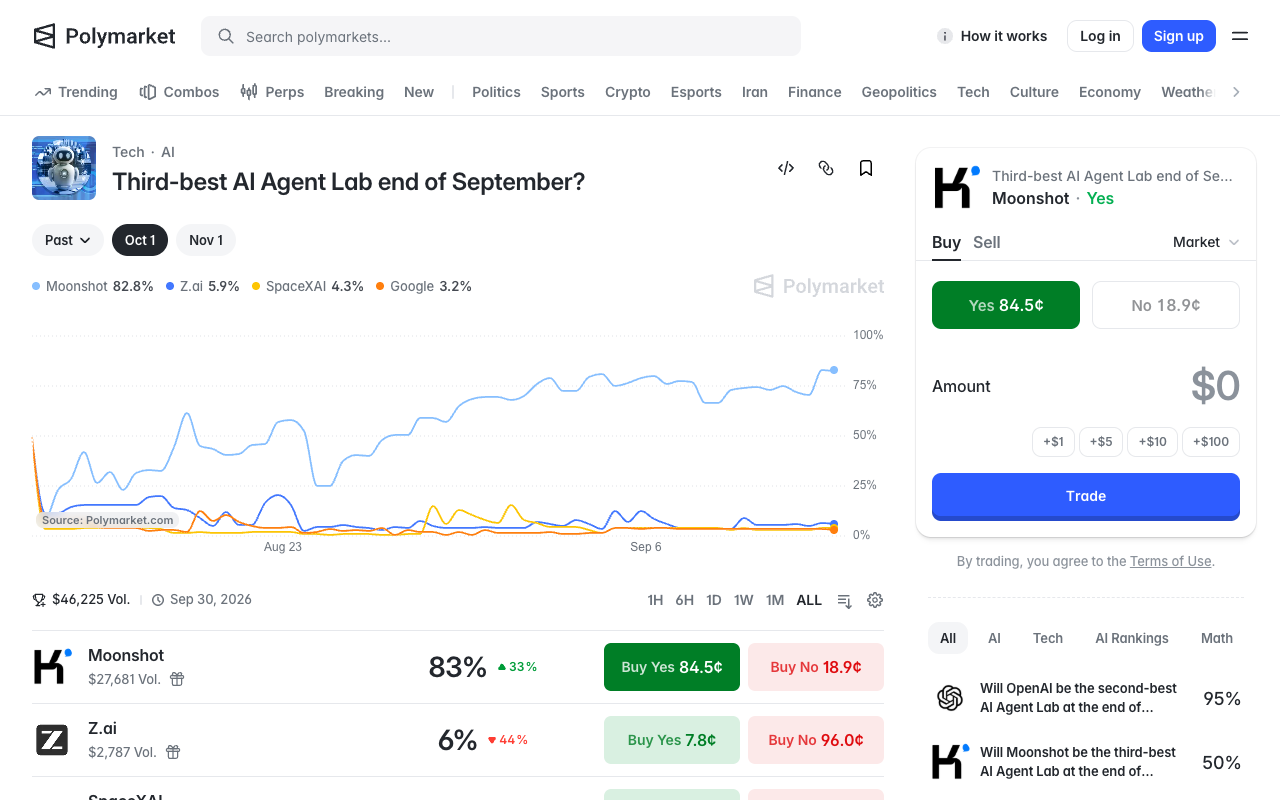Screen dimensions: 1280x800
Task: Click the Moonshot rewards gift icon
Action: point(177,679)
